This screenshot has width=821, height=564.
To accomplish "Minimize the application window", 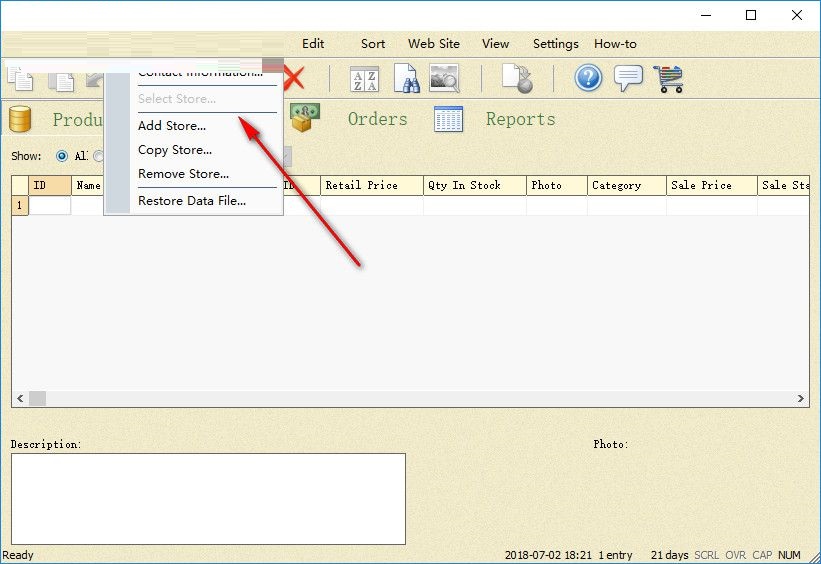I will (x=706, y=15).
